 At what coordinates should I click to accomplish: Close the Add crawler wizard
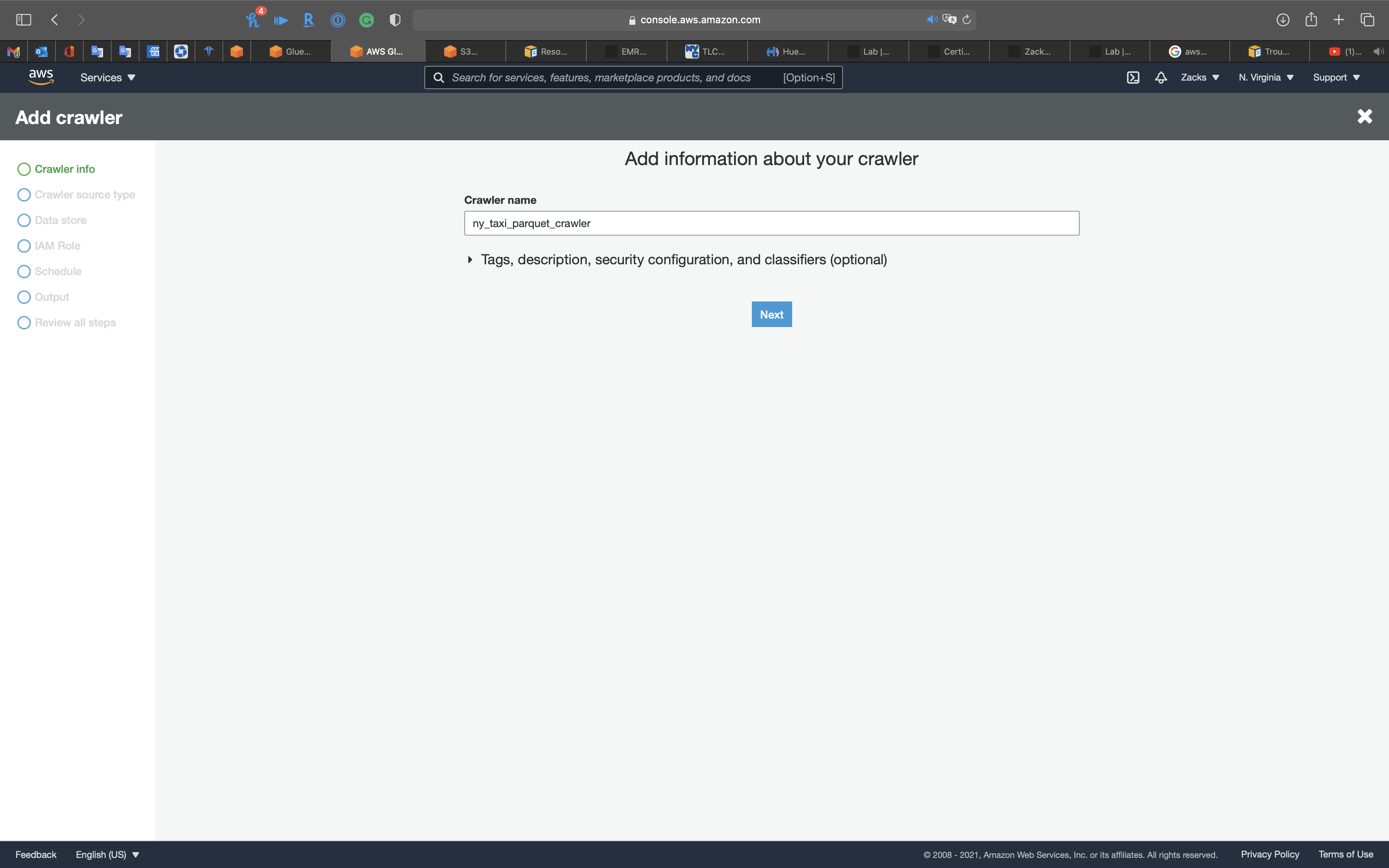click(x=1364, y=117)
